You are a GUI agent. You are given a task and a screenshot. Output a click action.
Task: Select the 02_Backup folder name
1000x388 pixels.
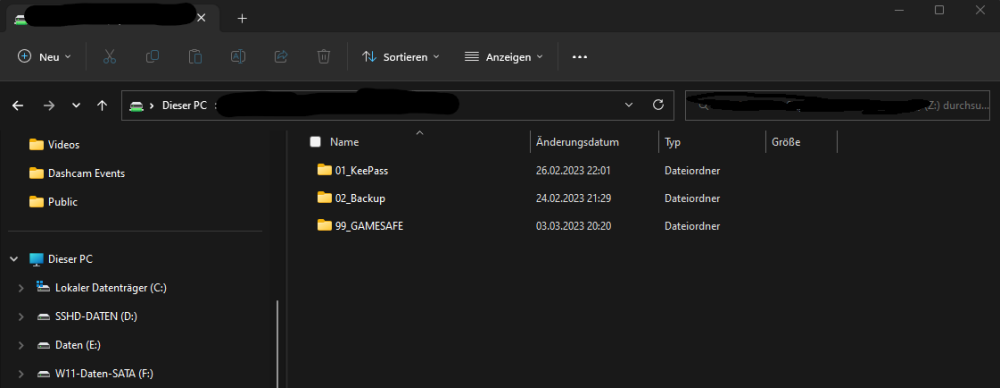point(360,198)
